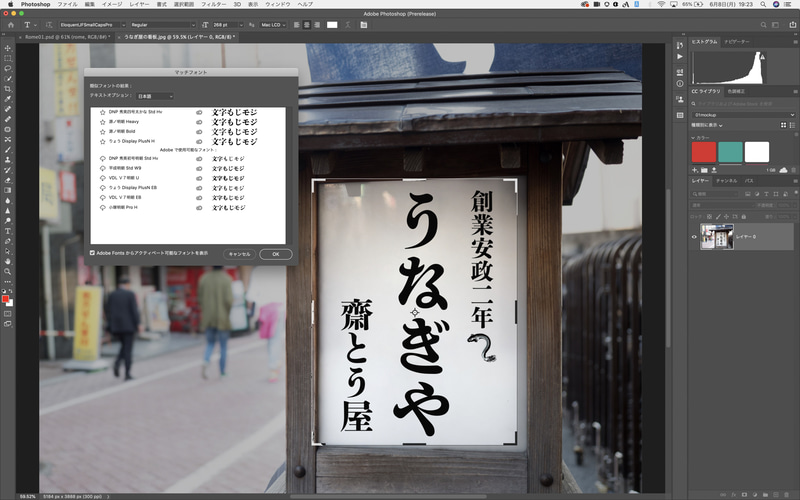The image size is (800, 500).
Task: Select the Rectangular Marquee tool
Action: [8, 58]
